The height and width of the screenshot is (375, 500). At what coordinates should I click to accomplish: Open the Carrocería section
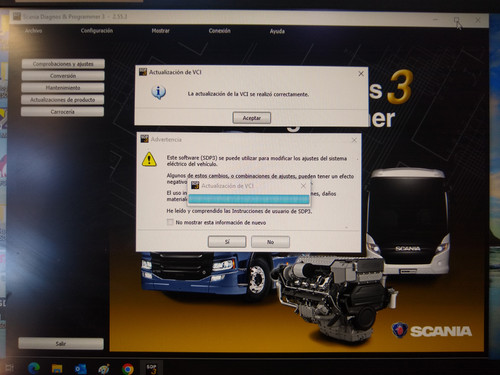tap(62, 112)
